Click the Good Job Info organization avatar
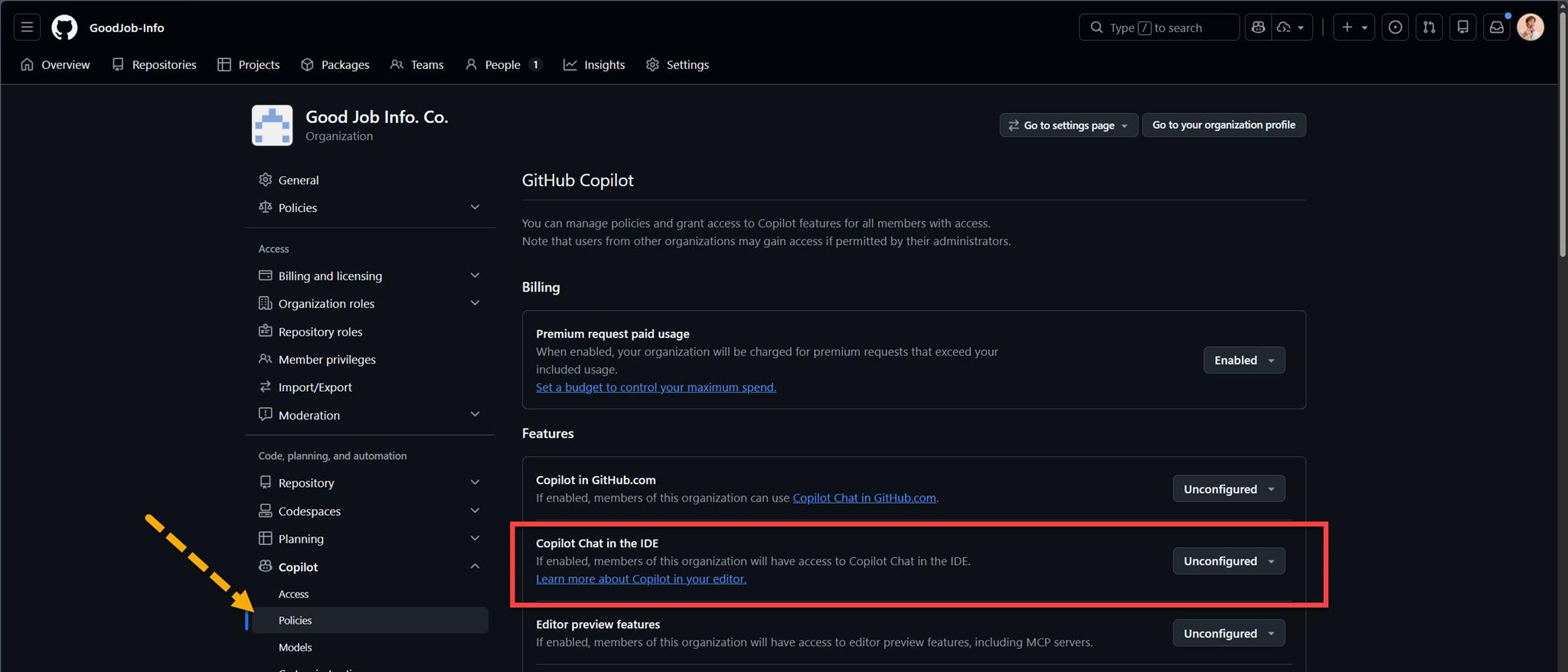This screenshot has width=1568, height=672. [272, 126]
